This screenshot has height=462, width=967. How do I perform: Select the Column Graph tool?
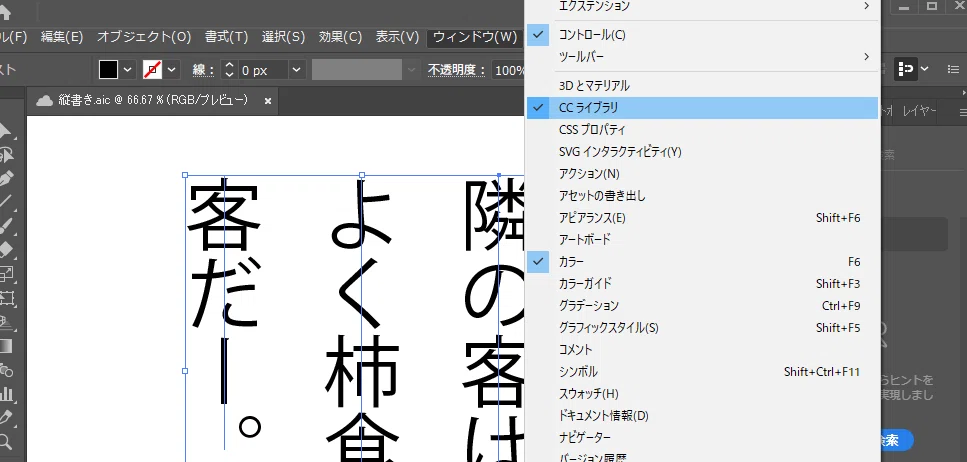click(6, 394)
